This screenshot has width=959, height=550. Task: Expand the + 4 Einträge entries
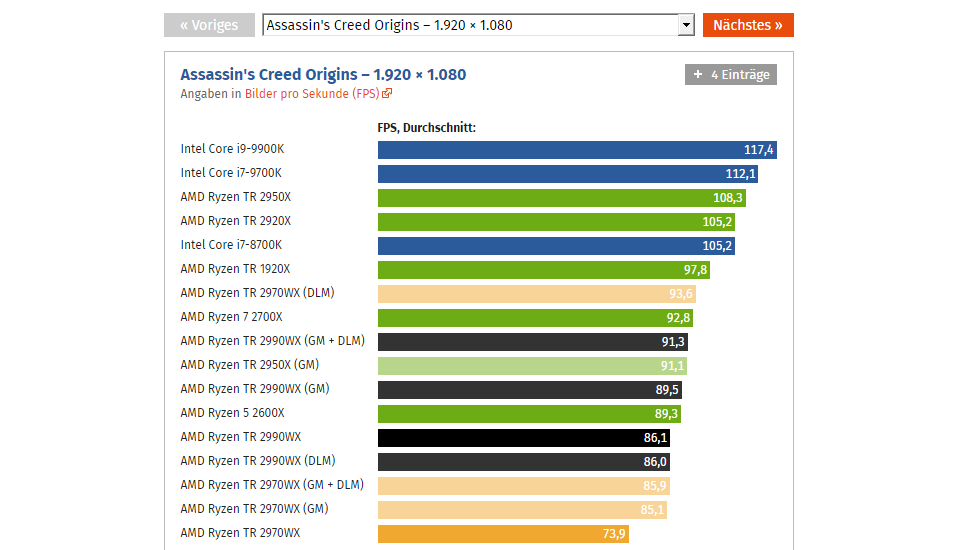(731, 75)
